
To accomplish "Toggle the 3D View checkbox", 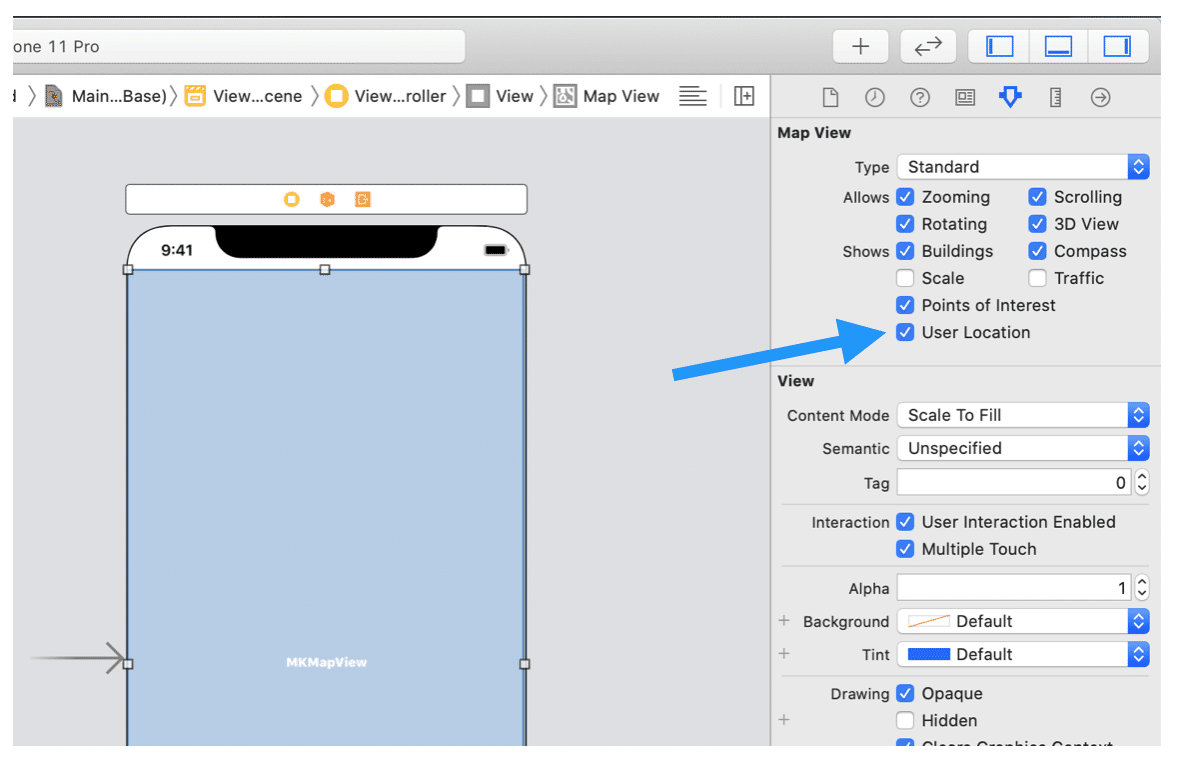I will 1038,224.
